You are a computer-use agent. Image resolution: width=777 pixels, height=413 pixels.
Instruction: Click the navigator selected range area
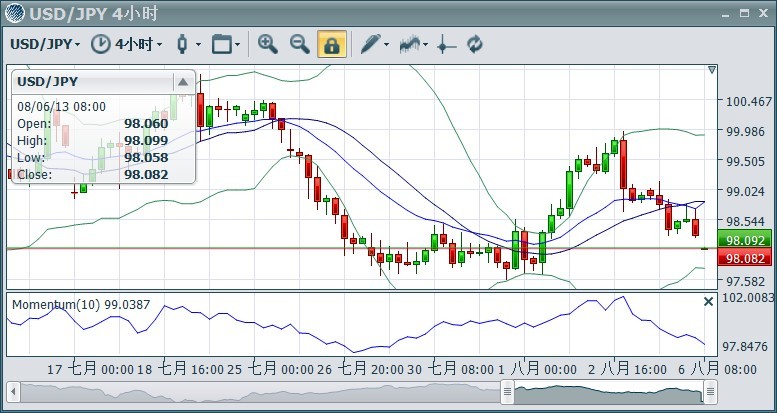click(609, 392)
